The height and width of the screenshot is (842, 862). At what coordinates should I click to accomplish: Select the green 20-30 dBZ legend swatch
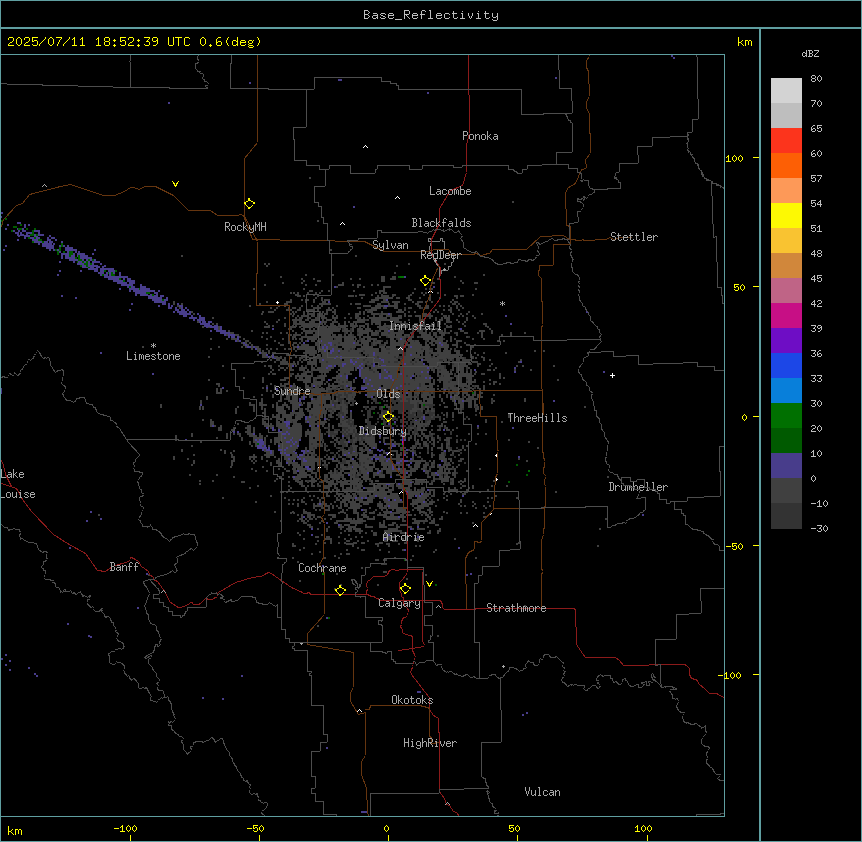786,416
